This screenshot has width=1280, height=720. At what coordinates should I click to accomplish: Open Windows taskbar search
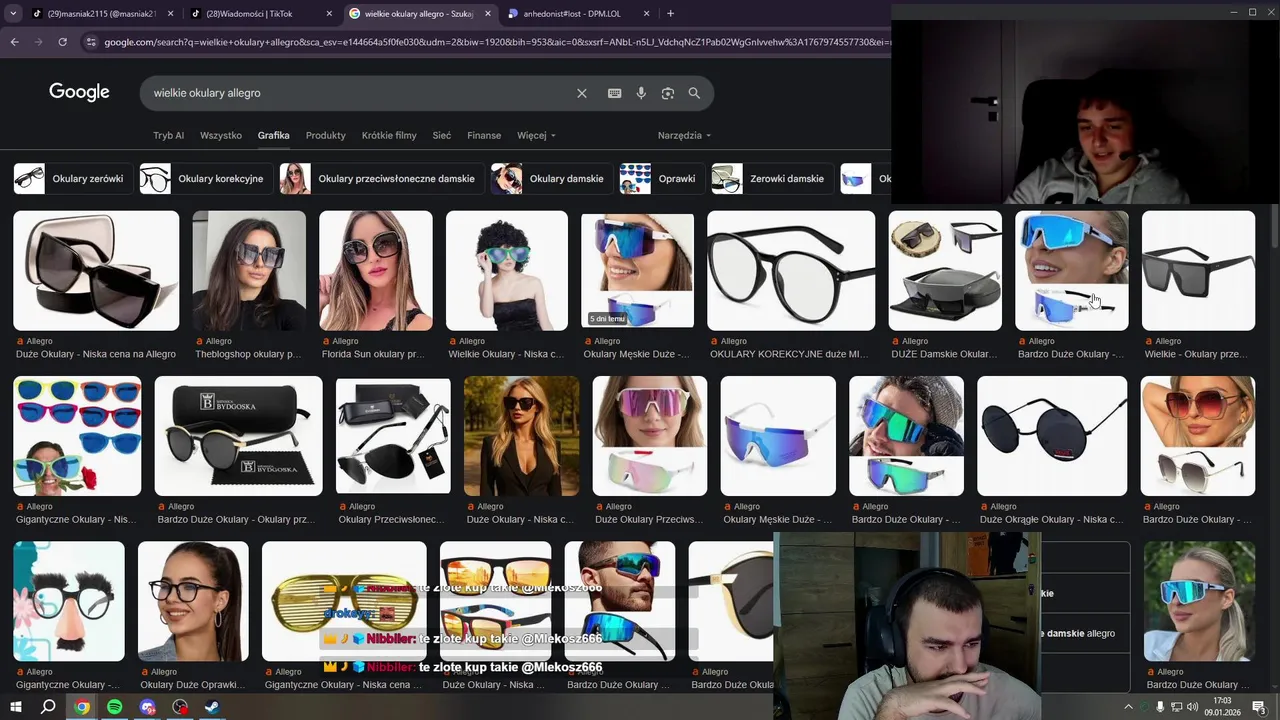click(48, 707)
